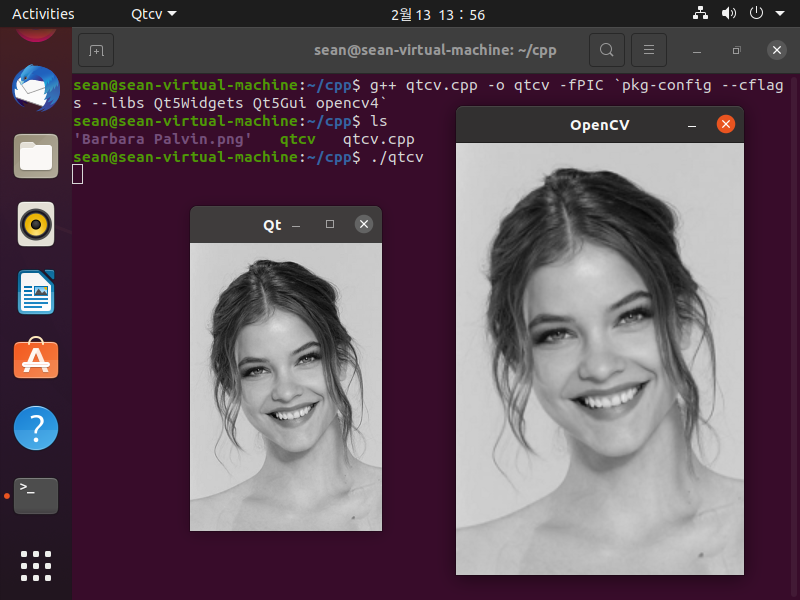This screenshot has height=600, width=800.
Task: Click the Terminal icon in dock
Action: 36,496
